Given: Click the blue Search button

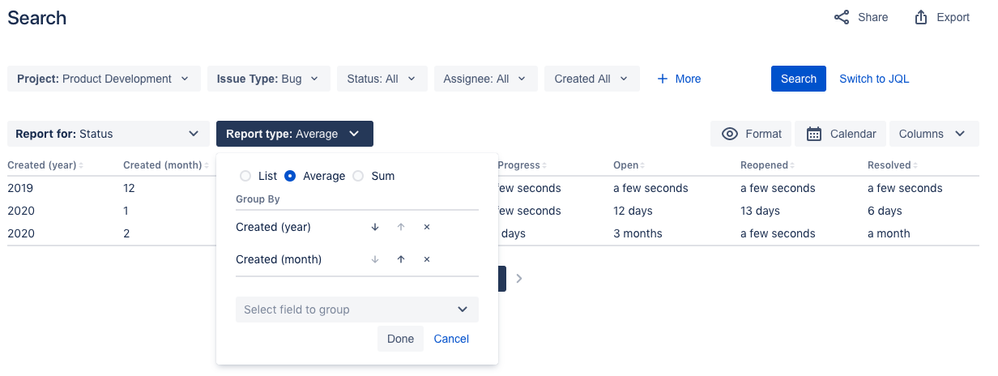Looking at the screenshot, I should click(x=798, y=79).
